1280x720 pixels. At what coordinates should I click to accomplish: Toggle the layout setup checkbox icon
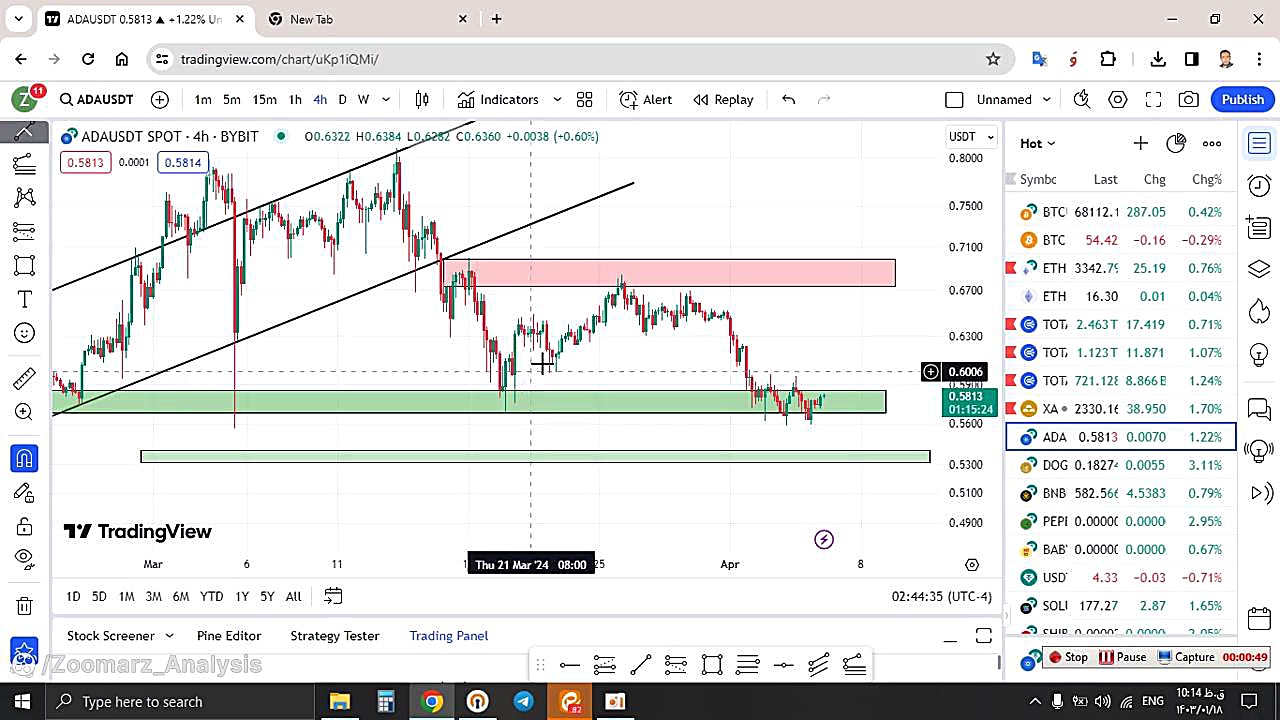point(954,99)
